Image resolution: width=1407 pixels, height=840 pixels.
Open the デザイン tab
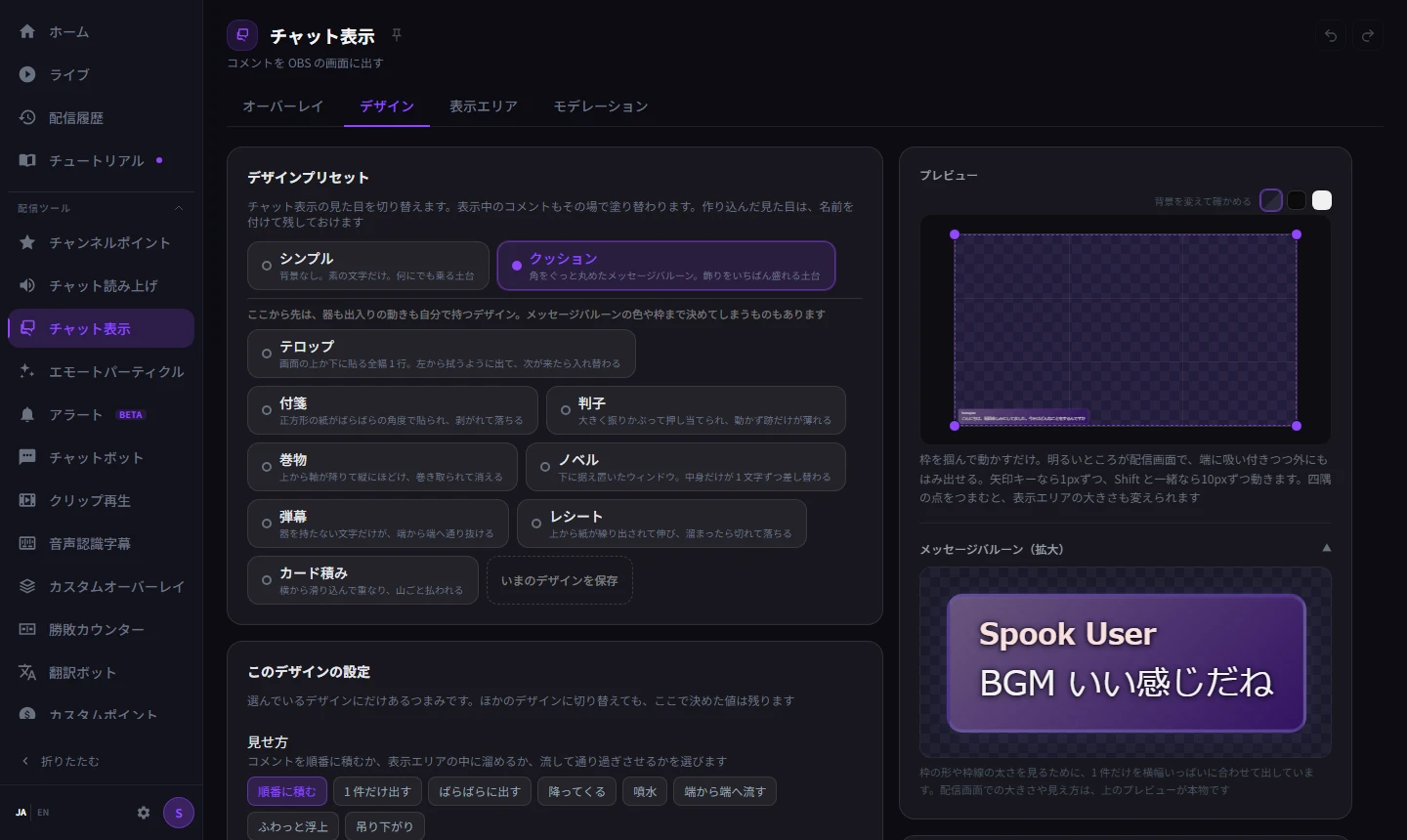click(x=387, y=105)
